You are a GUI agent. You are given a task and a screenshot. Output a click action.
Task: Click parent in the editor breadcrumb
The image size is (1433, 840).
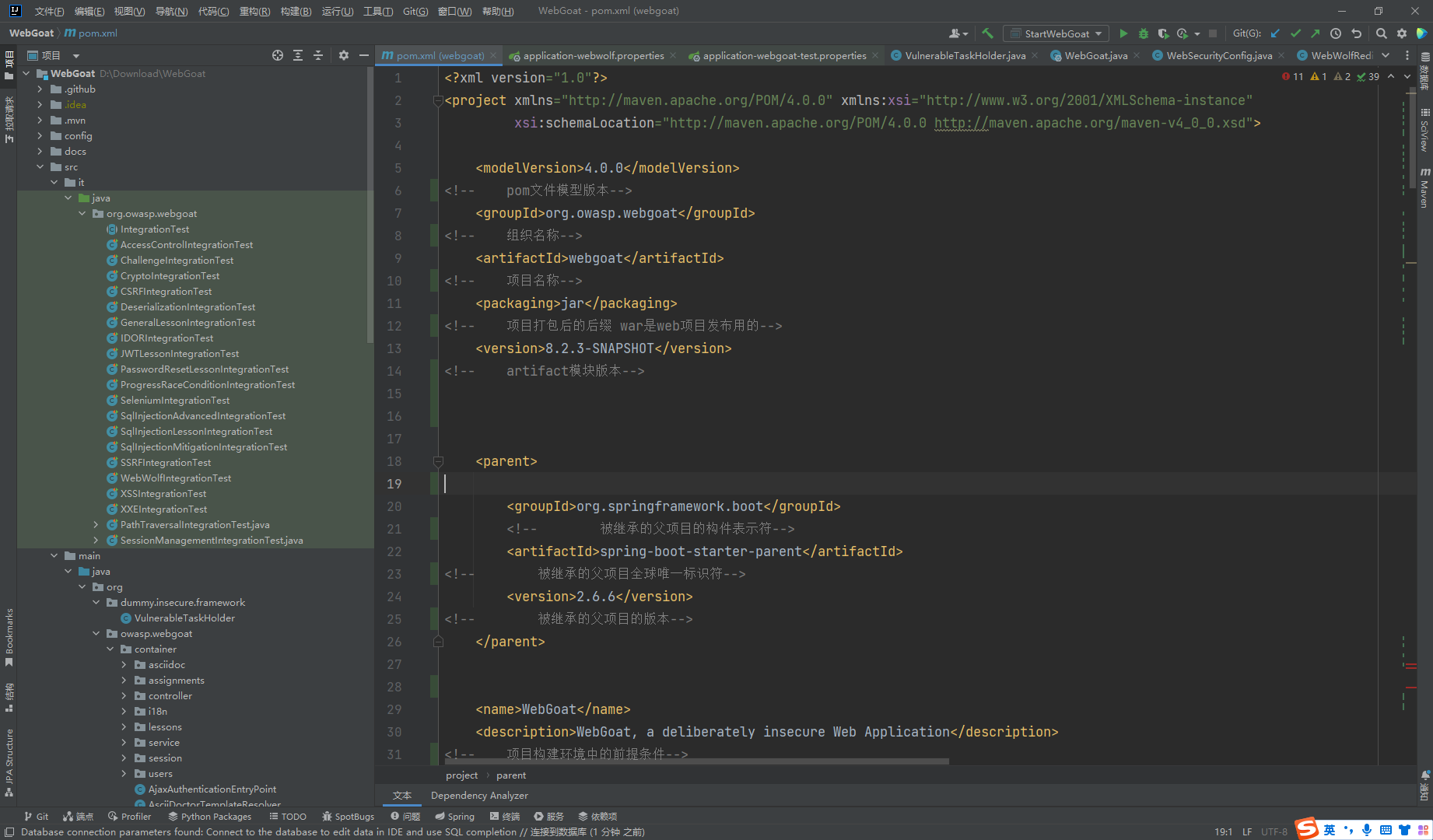[x=511, y=775]
